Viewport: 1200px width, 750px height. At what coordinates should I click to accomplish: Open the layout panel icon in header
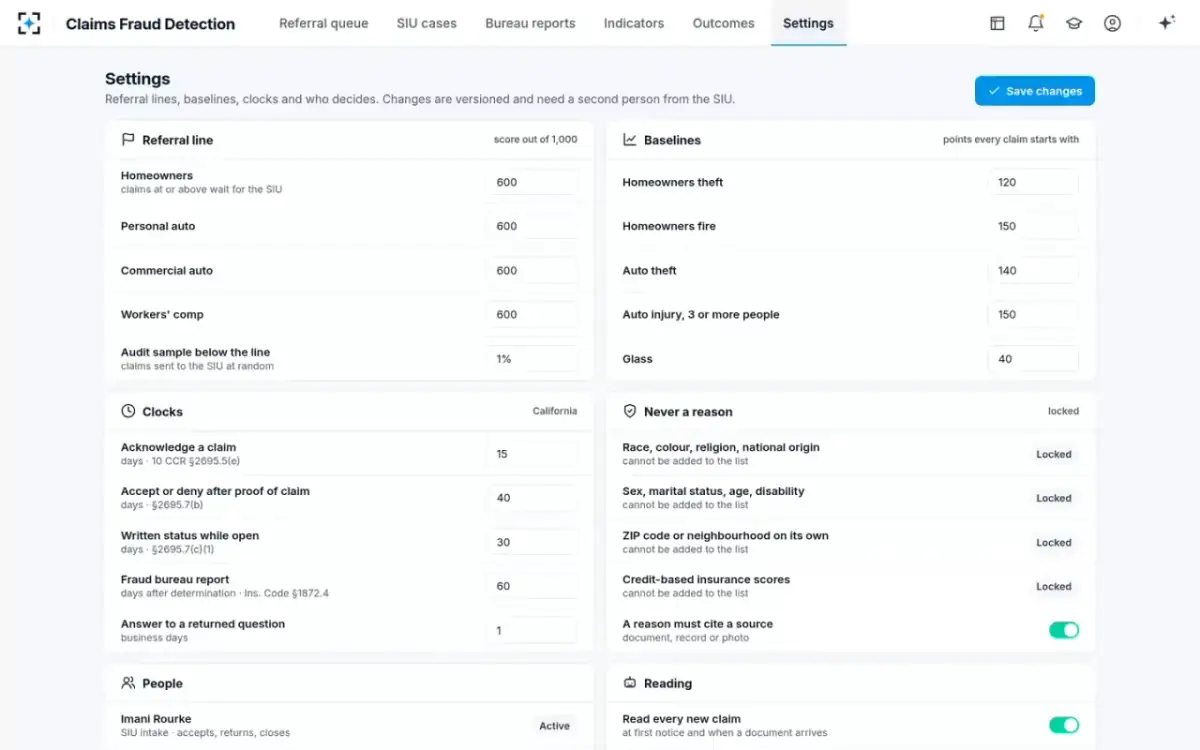click(997, 23)
